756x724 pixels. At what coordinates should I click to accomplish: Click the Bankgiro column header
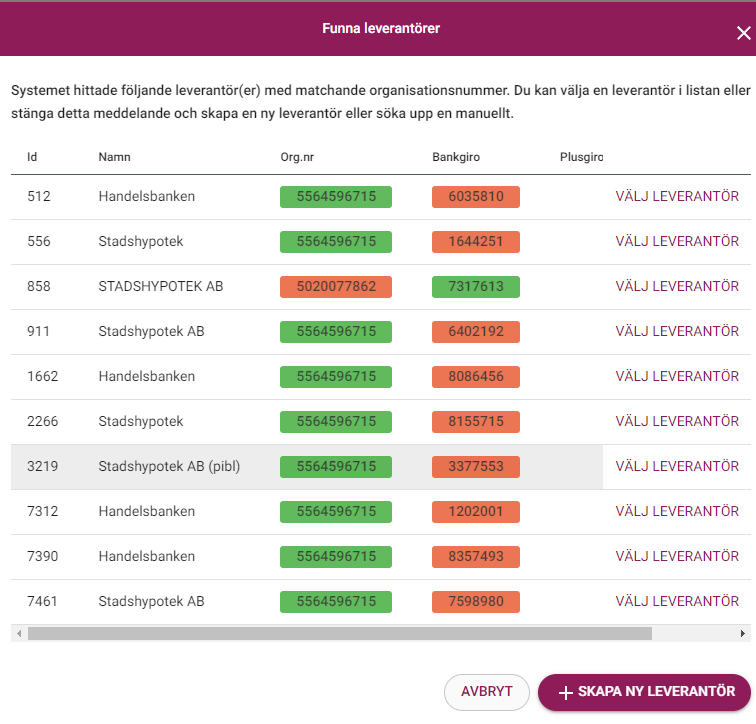click(456, 157)
